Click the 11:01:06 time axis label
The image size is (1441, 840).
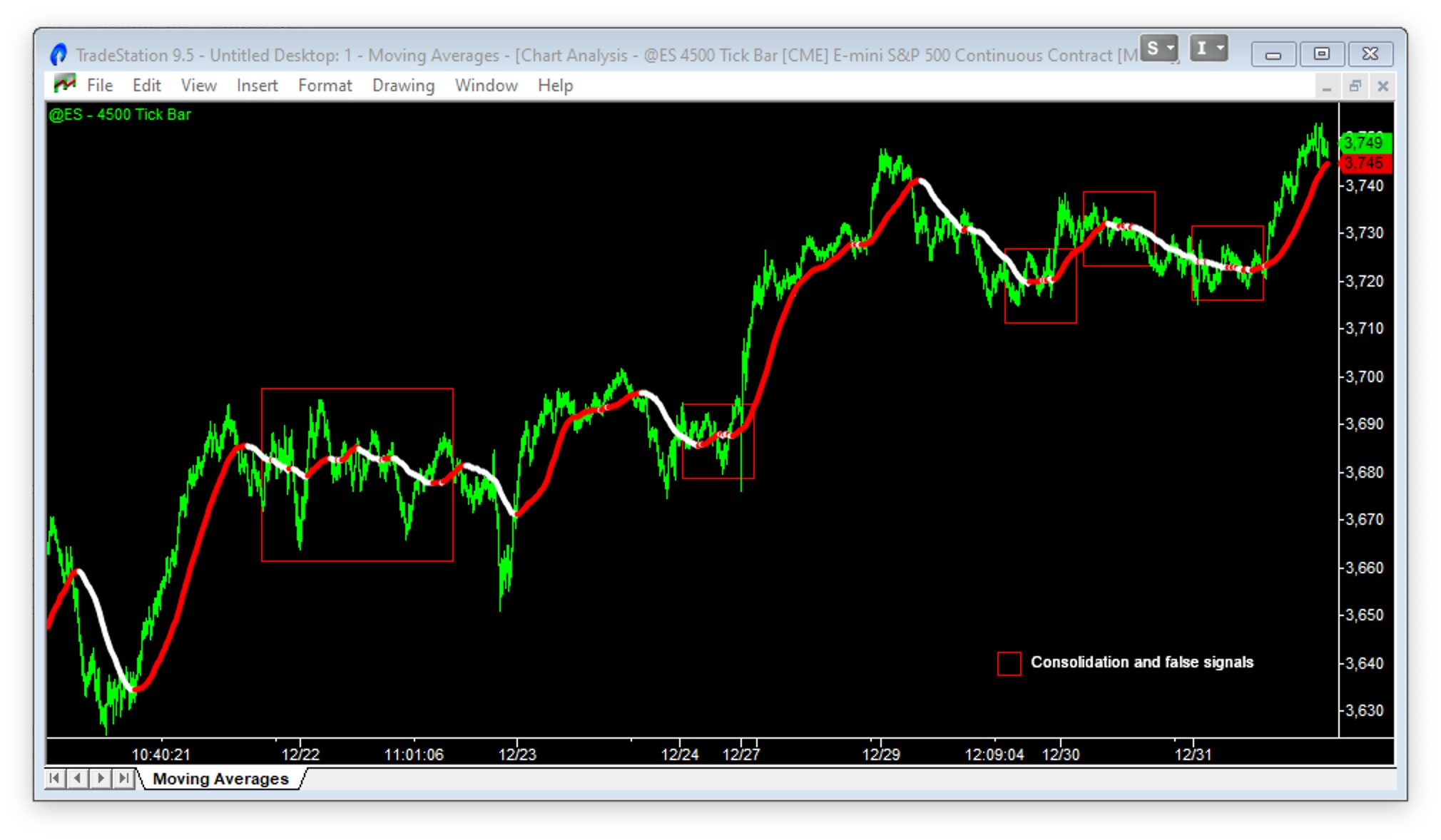(414, 754)
